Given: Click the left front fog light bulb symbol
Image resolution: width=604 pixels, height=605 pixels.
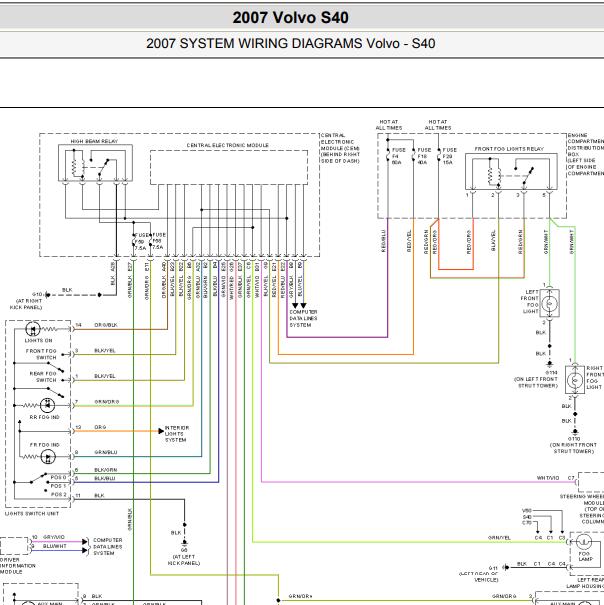Looking at the screenshot, I should tap(550, 304).
